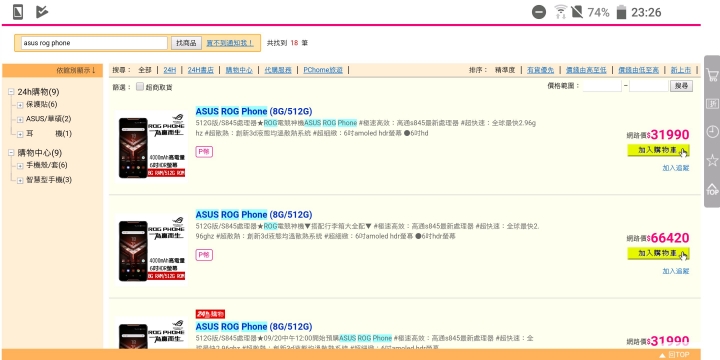Image resolution: width=720 pixels, height=360 pixels.
Task: Open the coupon (折) sidebar icon
Action: (x=712, y=104)
